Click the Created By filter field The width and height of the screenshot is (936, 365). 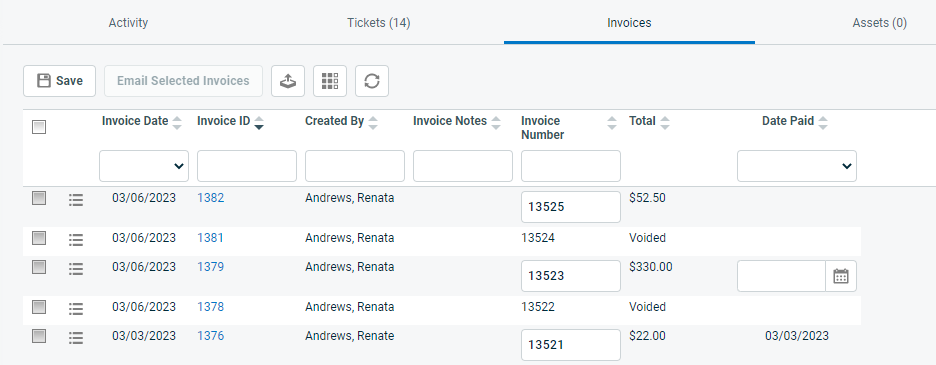pyautogui.click(x=355, y=166)
